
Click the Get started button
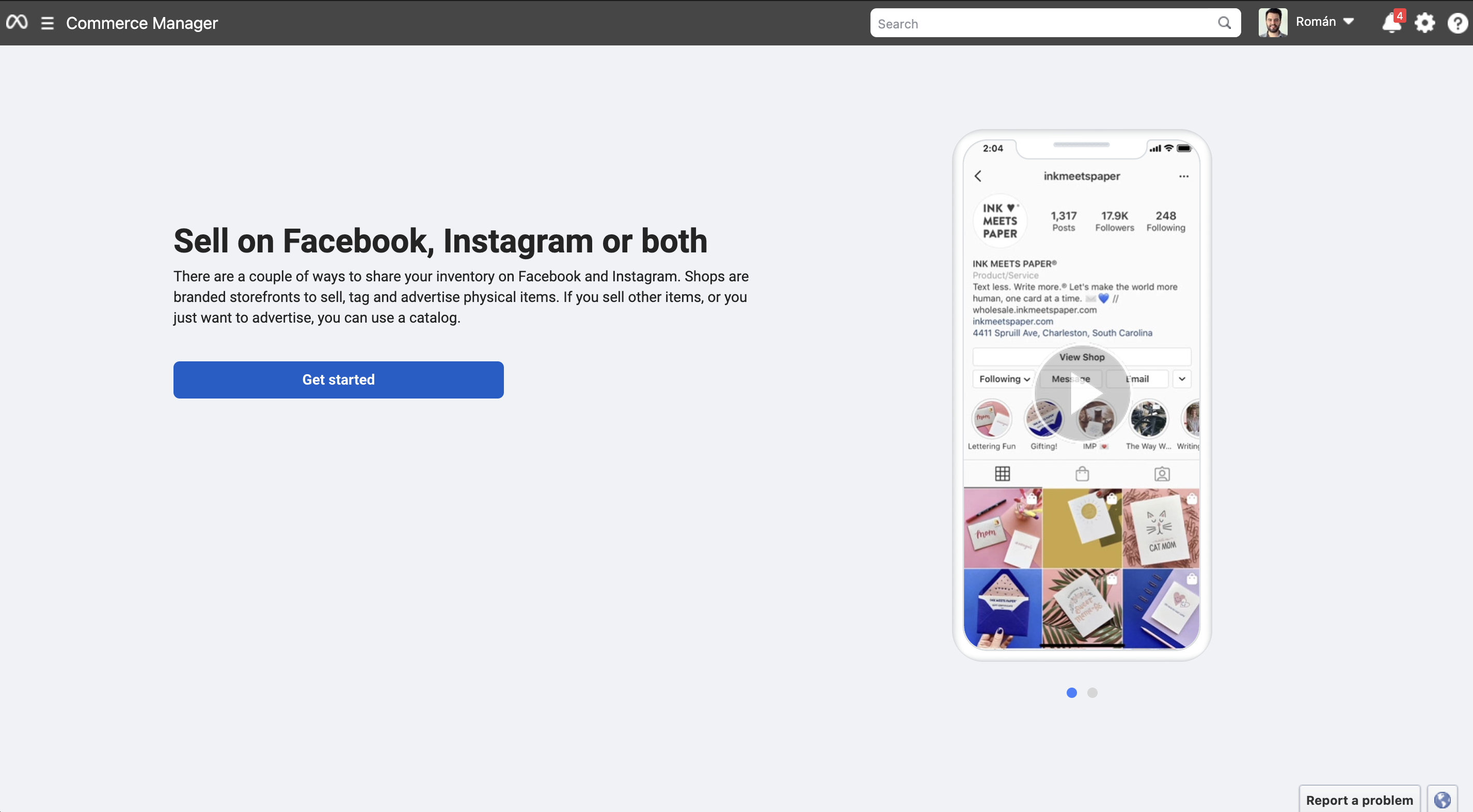click(x=338, y=379)
